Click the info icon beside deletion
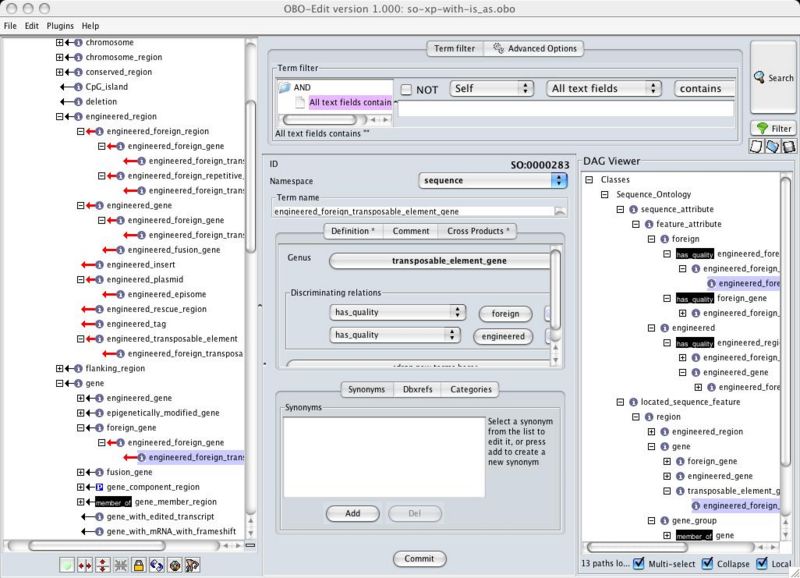The height and width of the screenshot is (578, 800). (78, 102)
